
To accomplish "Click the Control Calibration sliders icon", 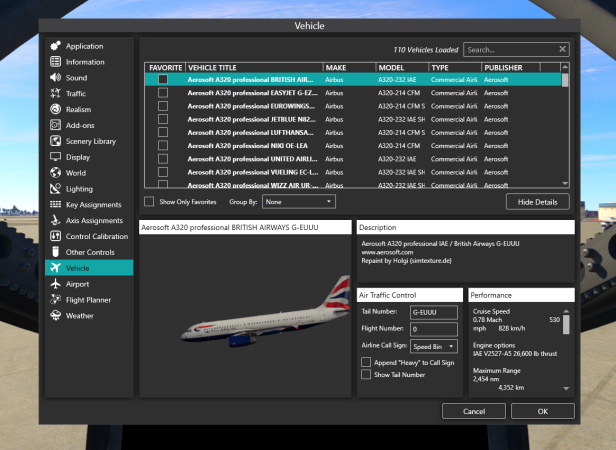I will coord(55,236).
